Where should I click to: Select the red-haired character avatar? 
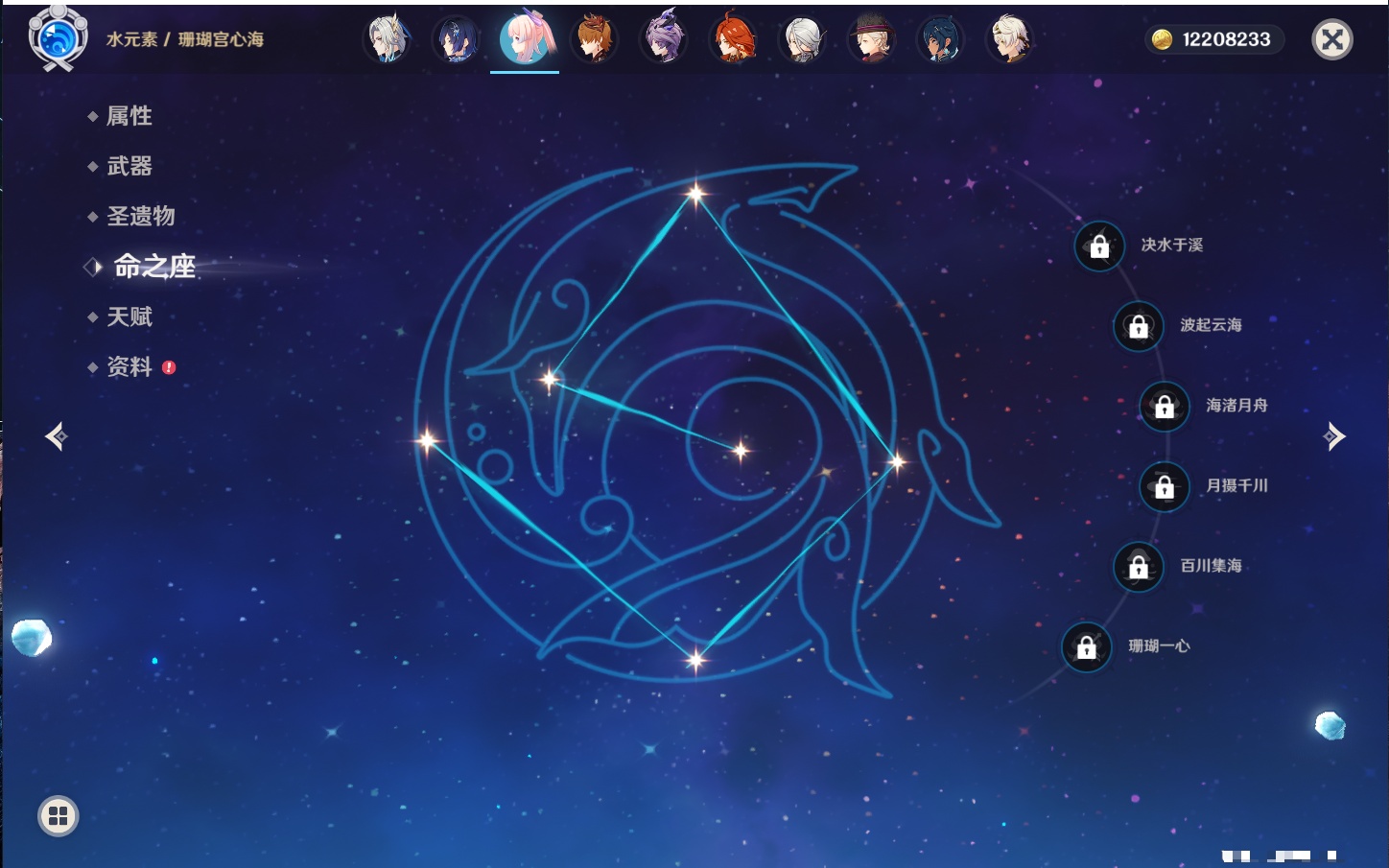click(x=733, y=39)
